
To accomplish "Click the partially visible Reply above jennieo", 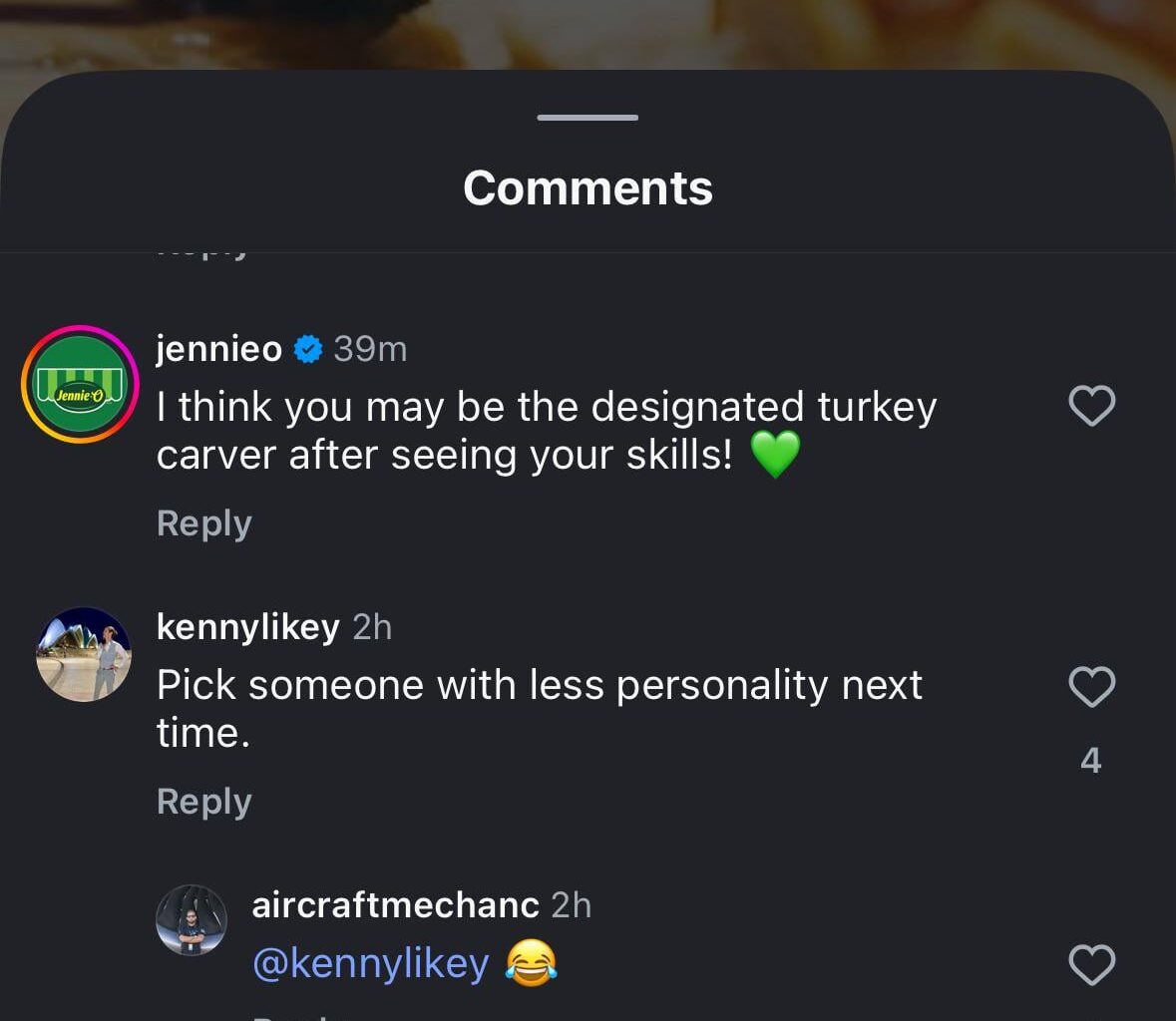I will coord(203,246).
